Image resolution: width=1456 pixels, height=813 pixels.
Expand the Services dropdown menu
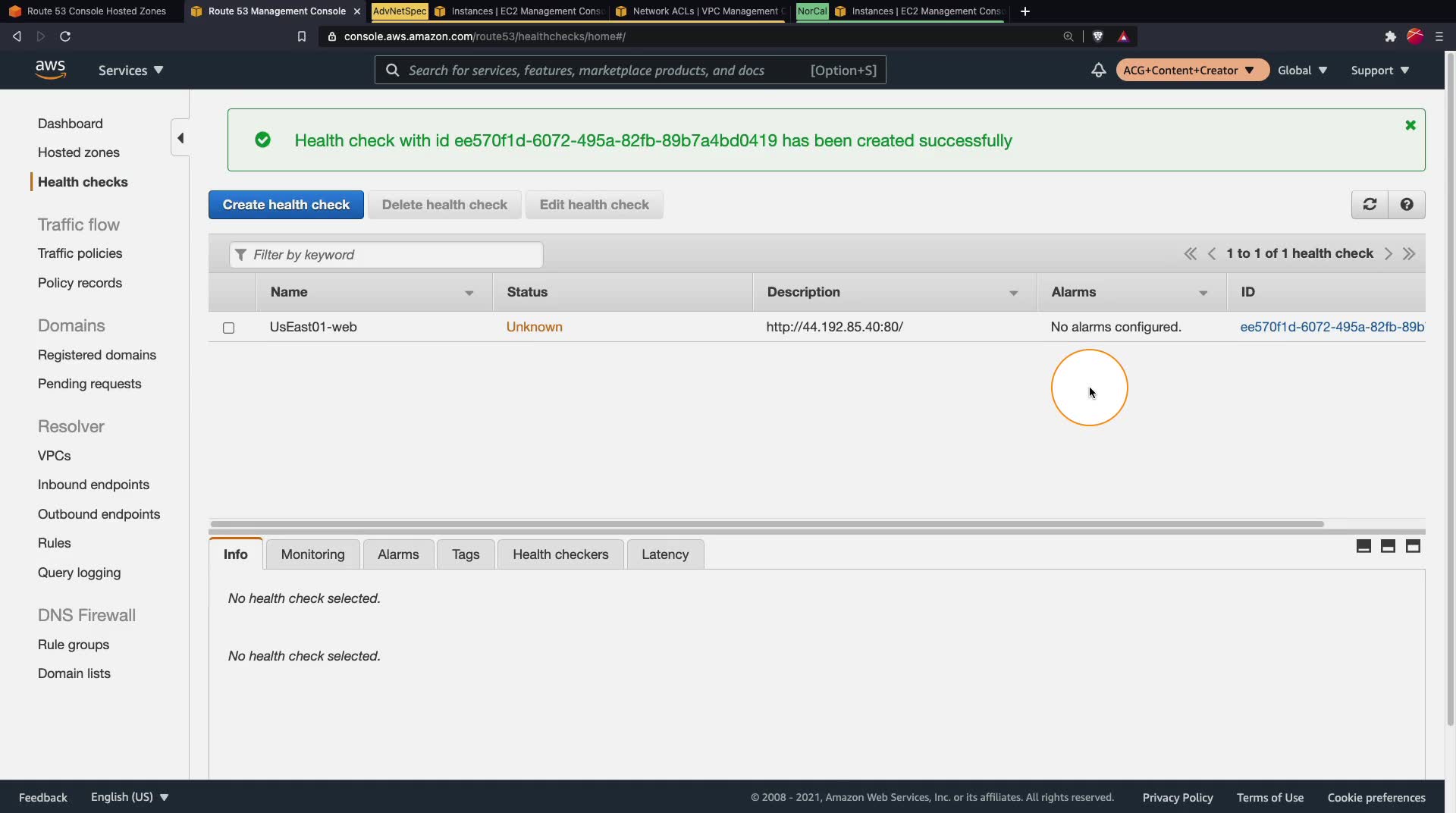coord(130,70)
